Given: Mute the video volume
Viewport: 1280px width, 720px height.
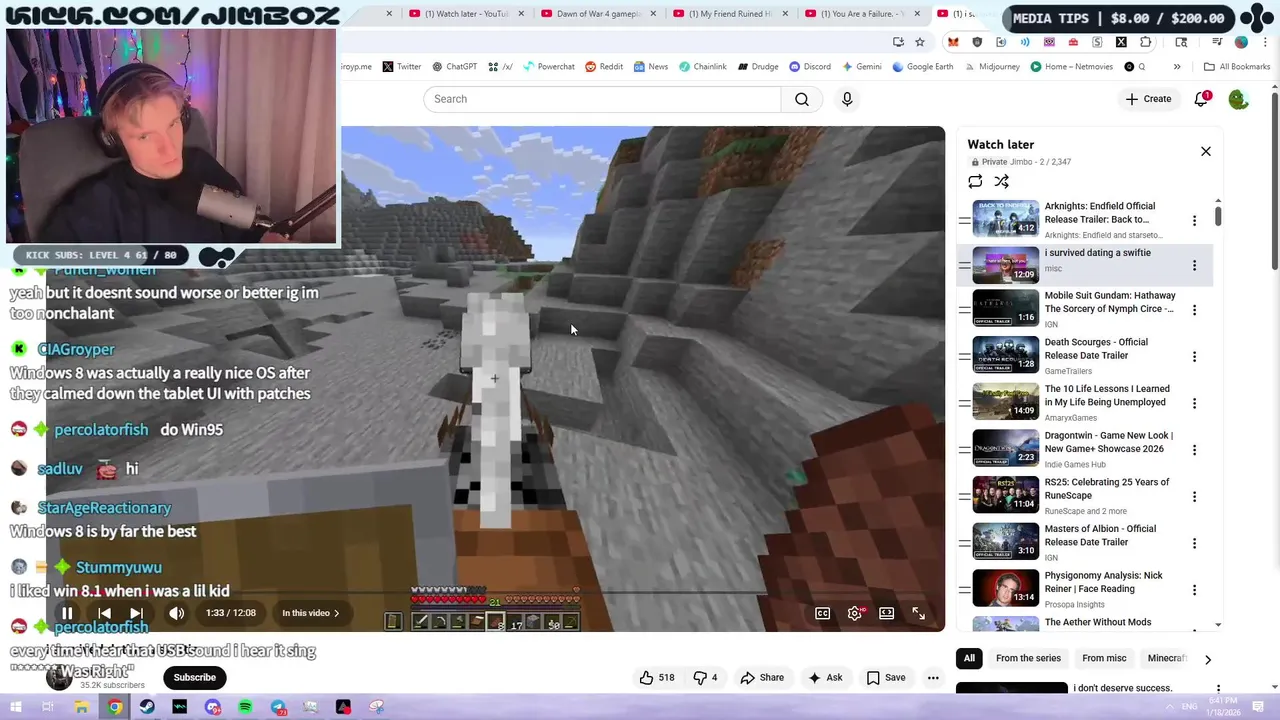Looking at the screenshot, I should (176, 613).
